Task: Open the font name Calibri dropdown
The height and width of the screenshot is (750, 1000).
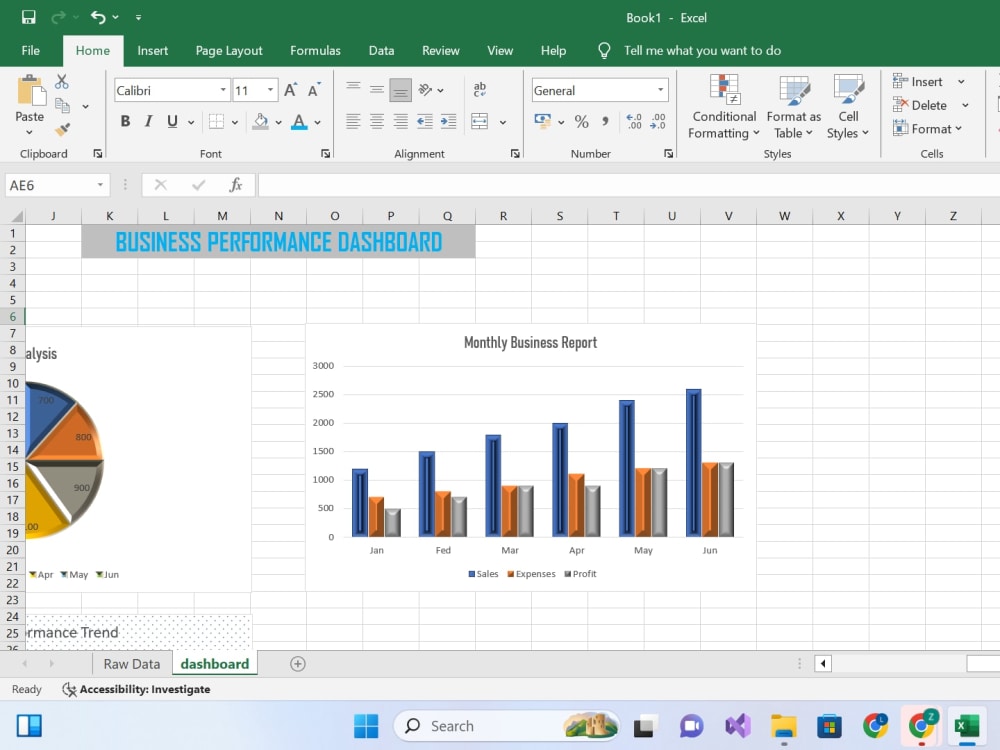Action: pos(223,90)
